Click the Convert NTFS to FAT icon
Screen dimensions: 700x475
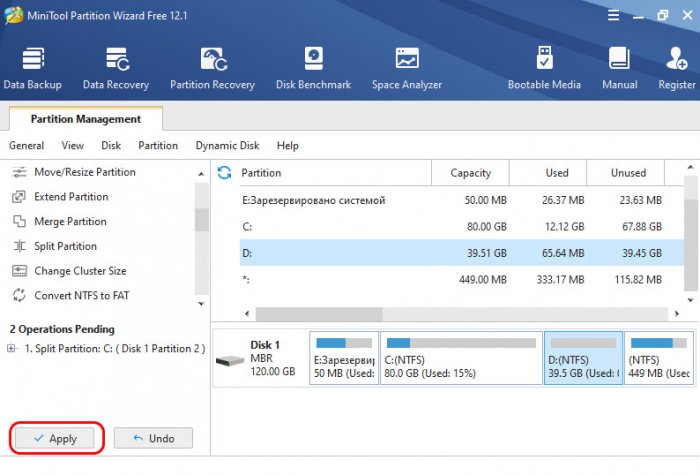tap(19, 295)
